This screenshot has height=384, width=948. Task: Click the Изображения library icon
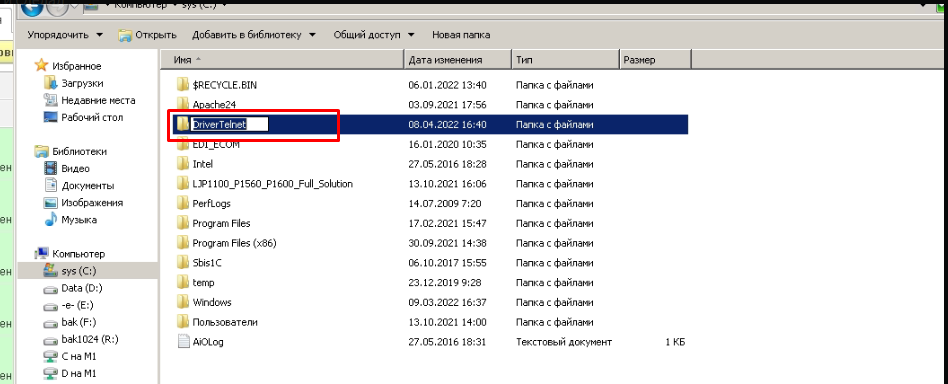point(51,203)
